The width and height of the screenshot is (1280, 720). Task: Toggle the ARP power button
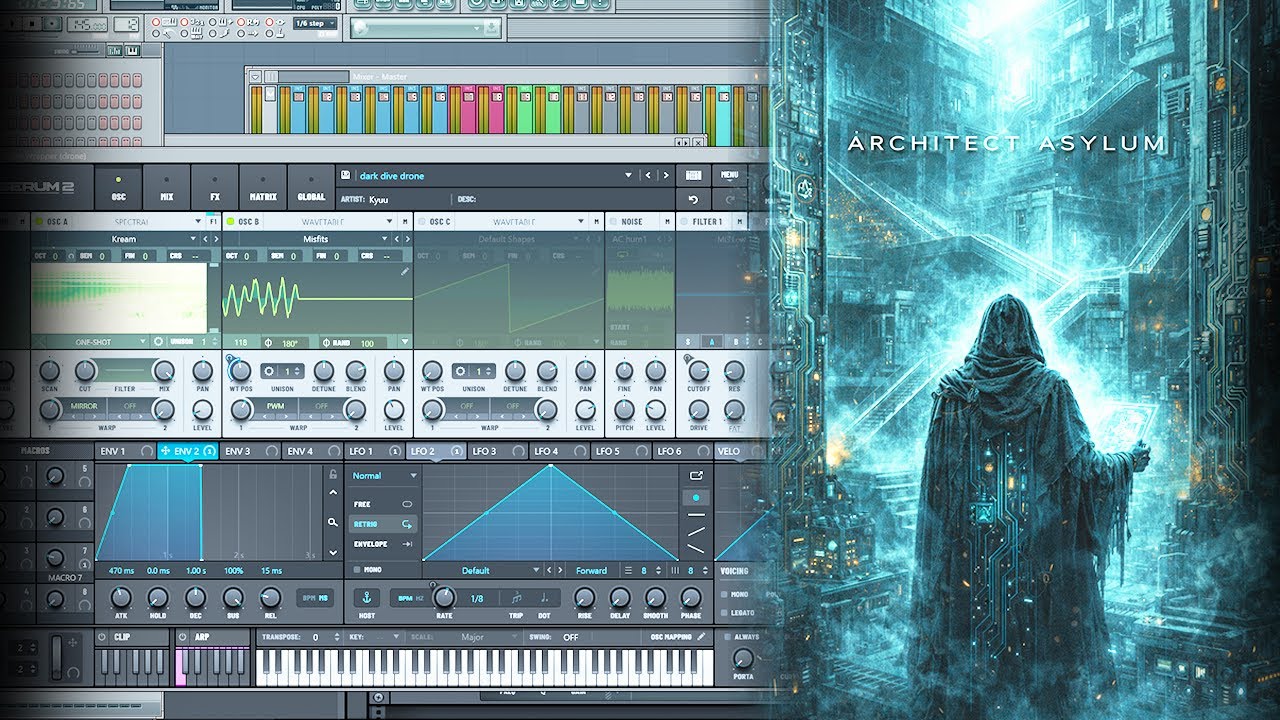[x=184, y=636]
